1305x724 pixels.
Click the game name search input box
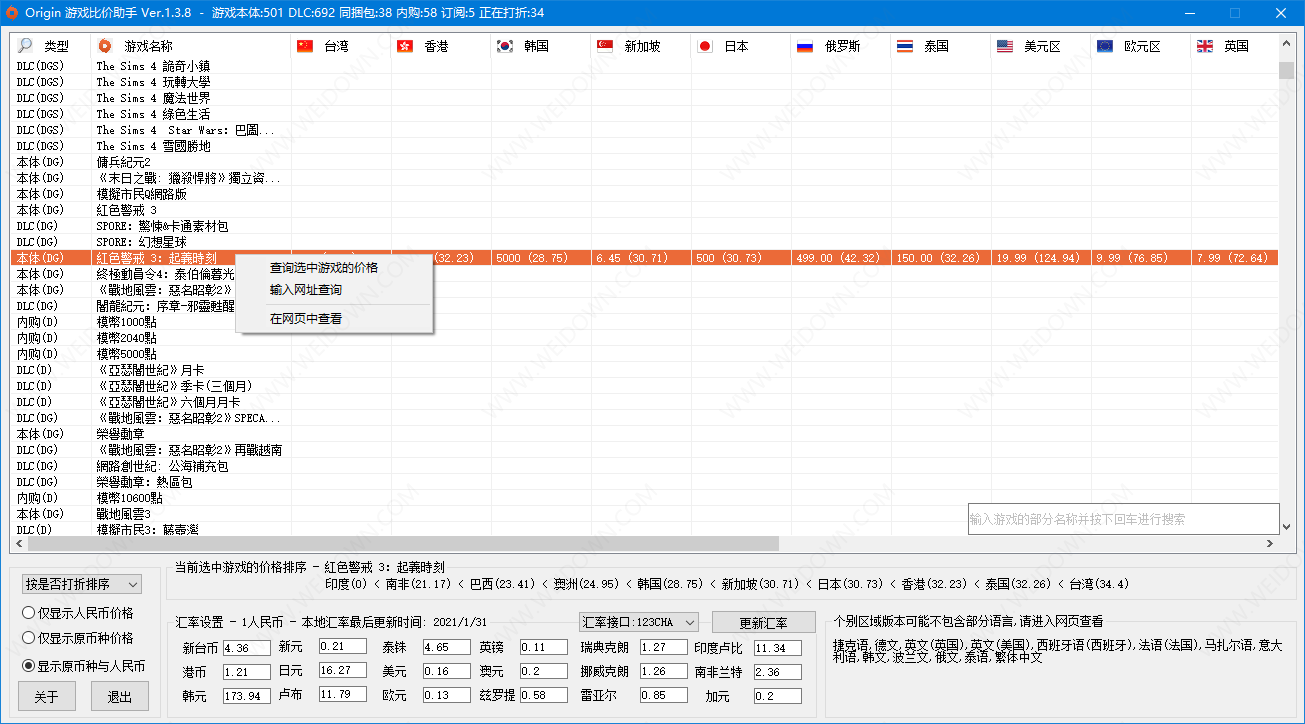click(1123, 519)
